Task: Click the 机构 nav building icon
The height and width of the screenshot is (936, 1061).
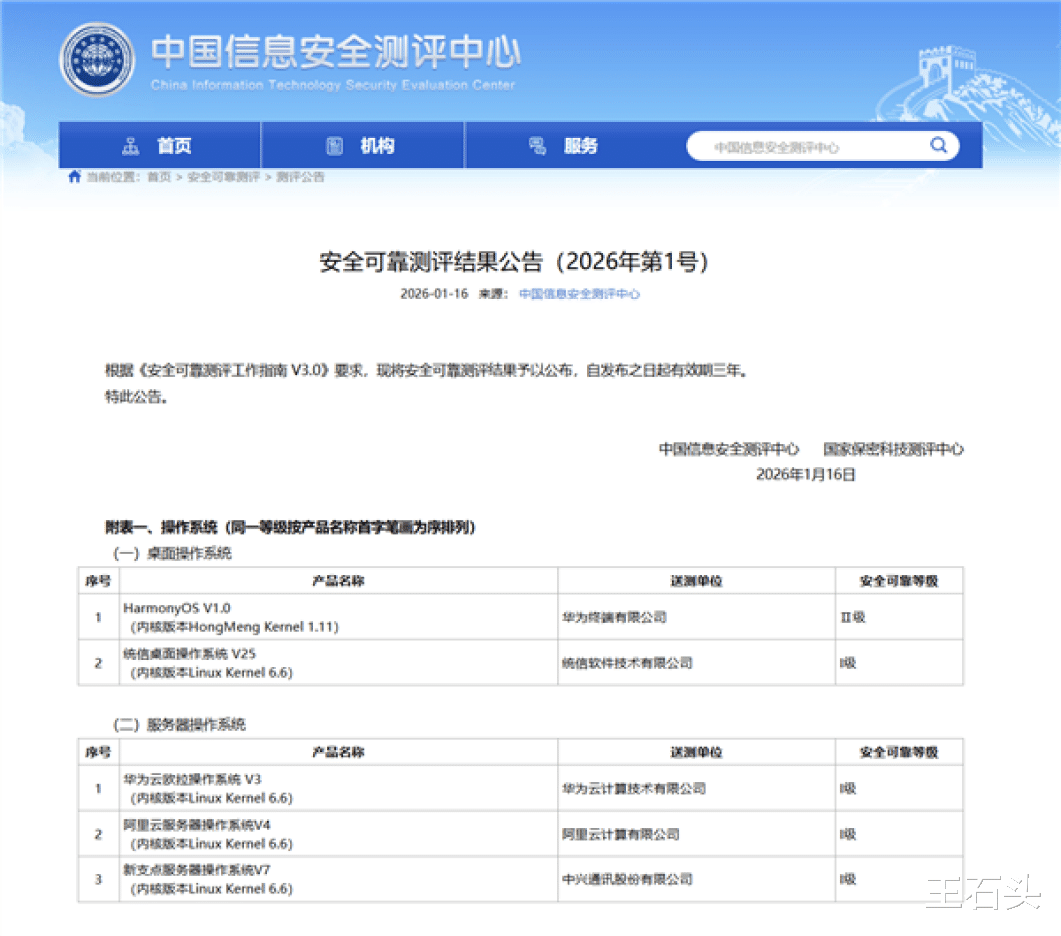Action: (x=334, y=146)
